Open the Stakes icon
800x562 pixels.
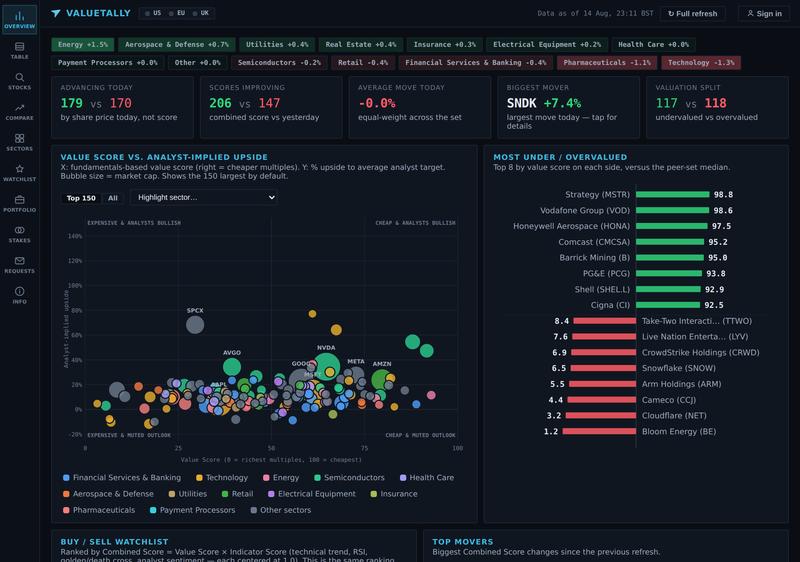click(x=19, y=234)
